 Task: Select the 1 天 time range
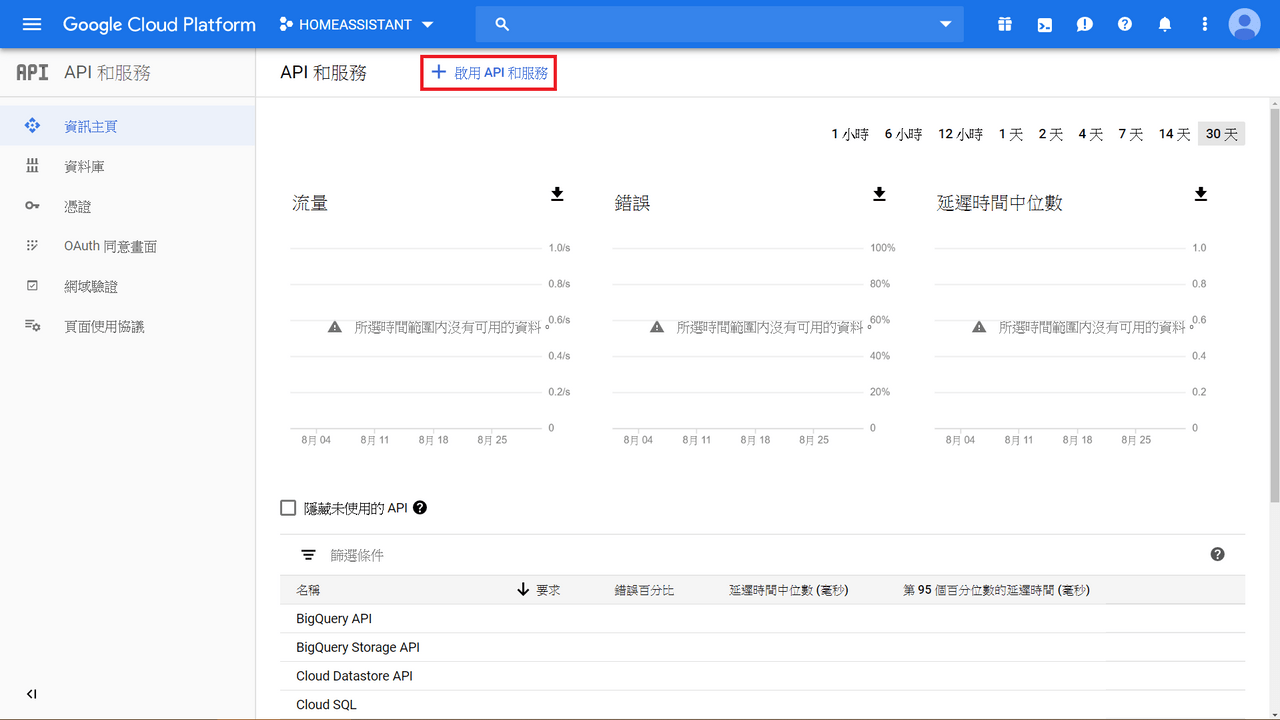coord(1011,134)
